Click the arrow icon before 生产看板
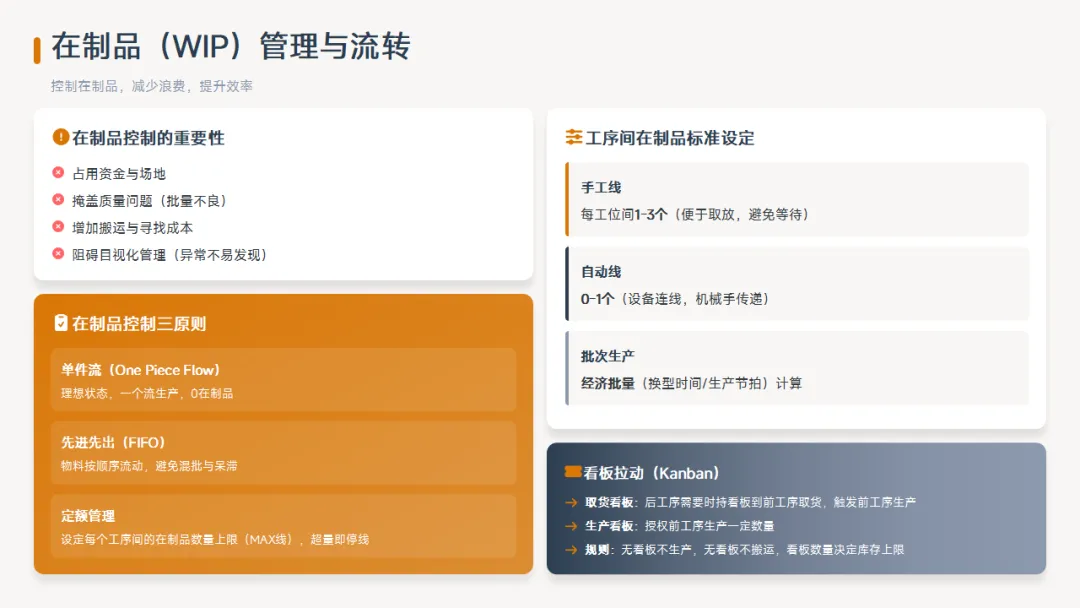Screen dimensions: 1080x608 [571, 526]
